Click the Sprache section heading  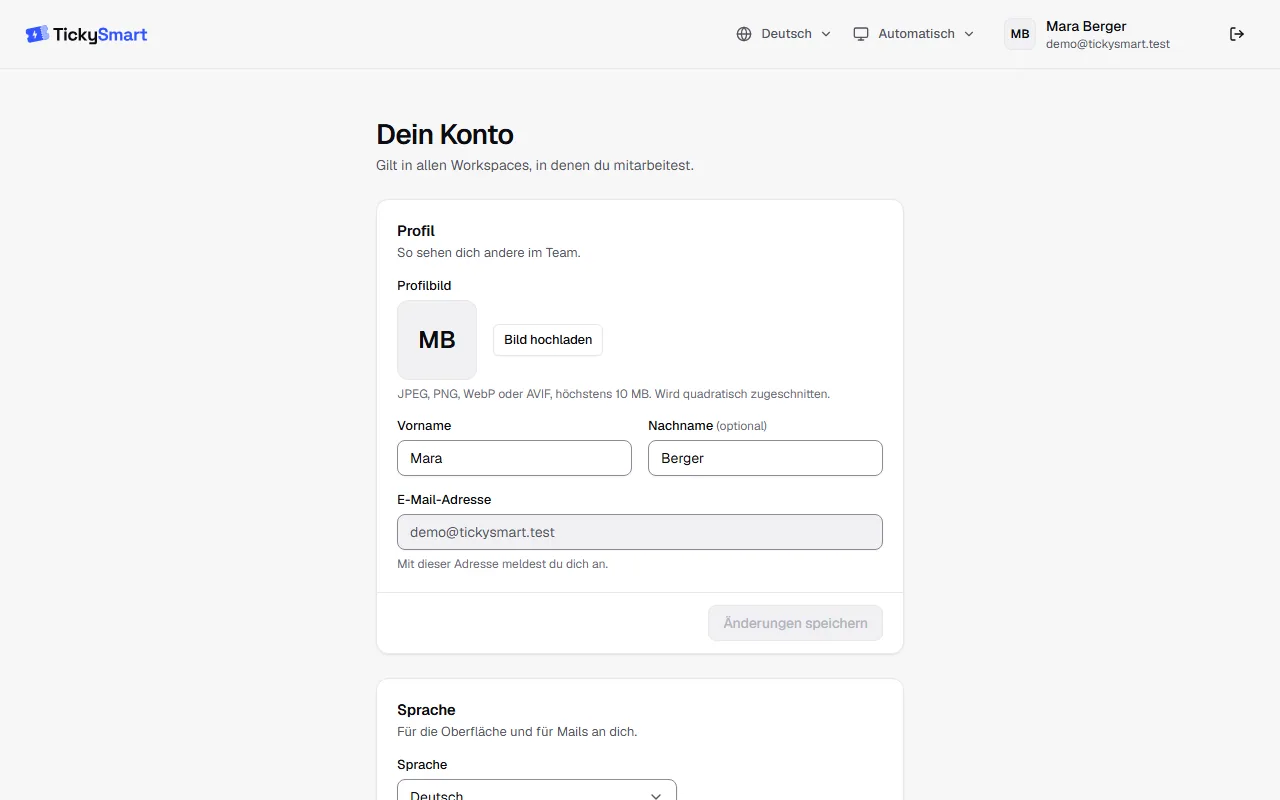click(x=426, y=710)
